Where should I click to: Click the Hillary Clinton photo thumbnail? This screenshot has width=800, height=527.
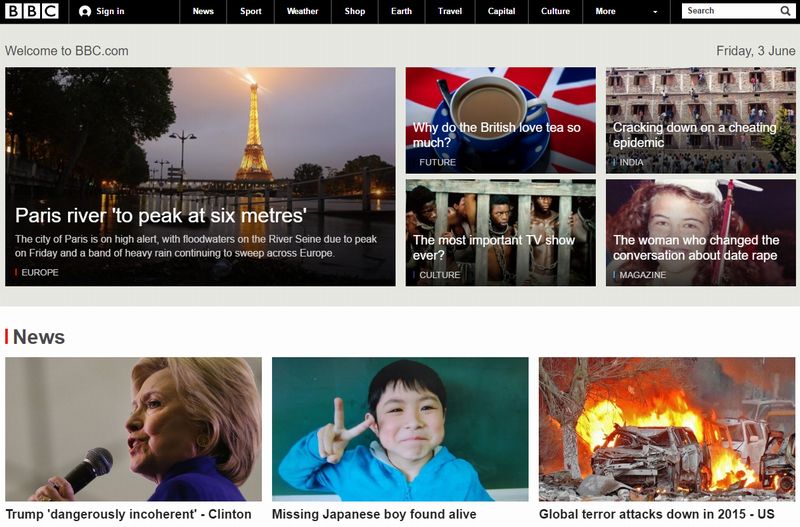tap(133, 429)
